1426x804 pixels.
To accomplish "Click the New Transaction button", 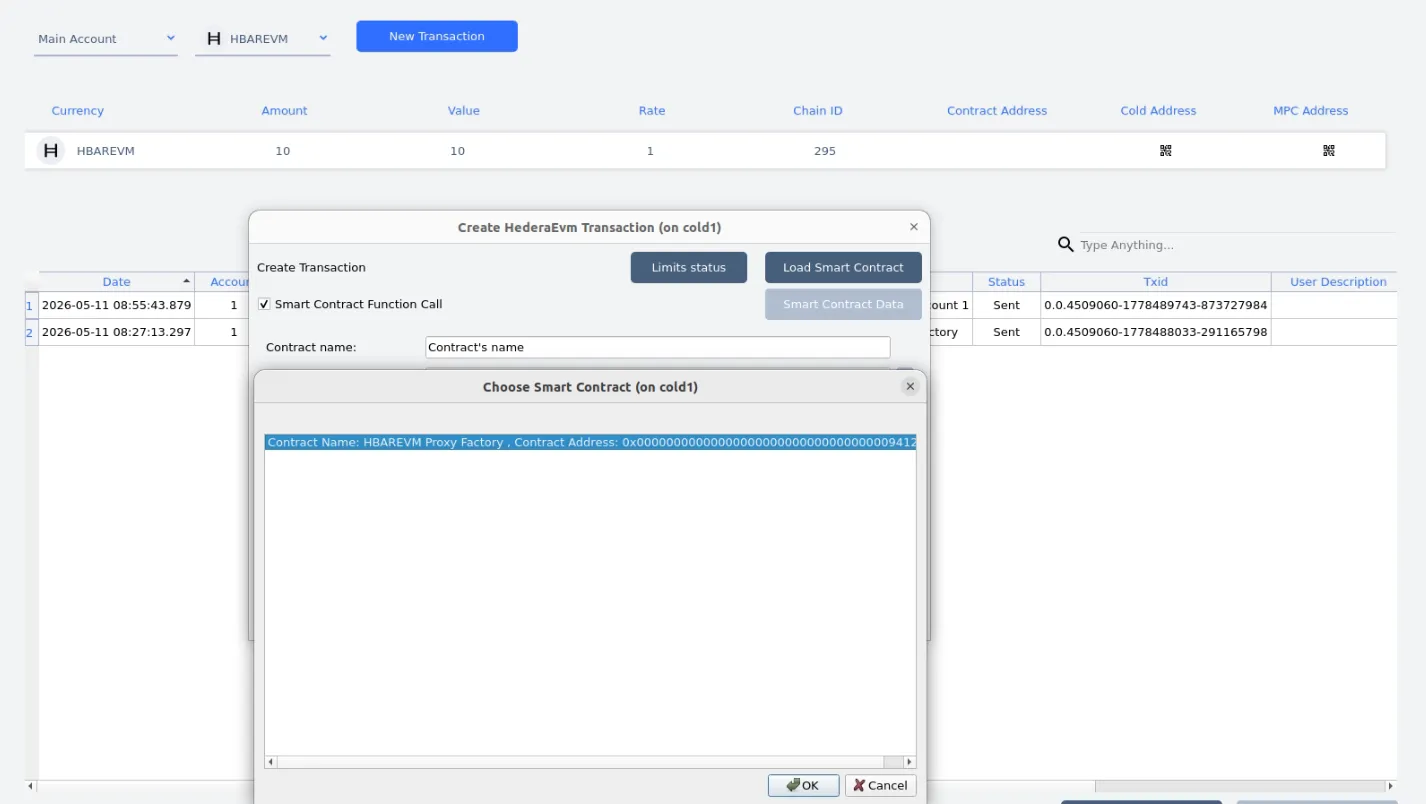I will click(x=437, y=36).
